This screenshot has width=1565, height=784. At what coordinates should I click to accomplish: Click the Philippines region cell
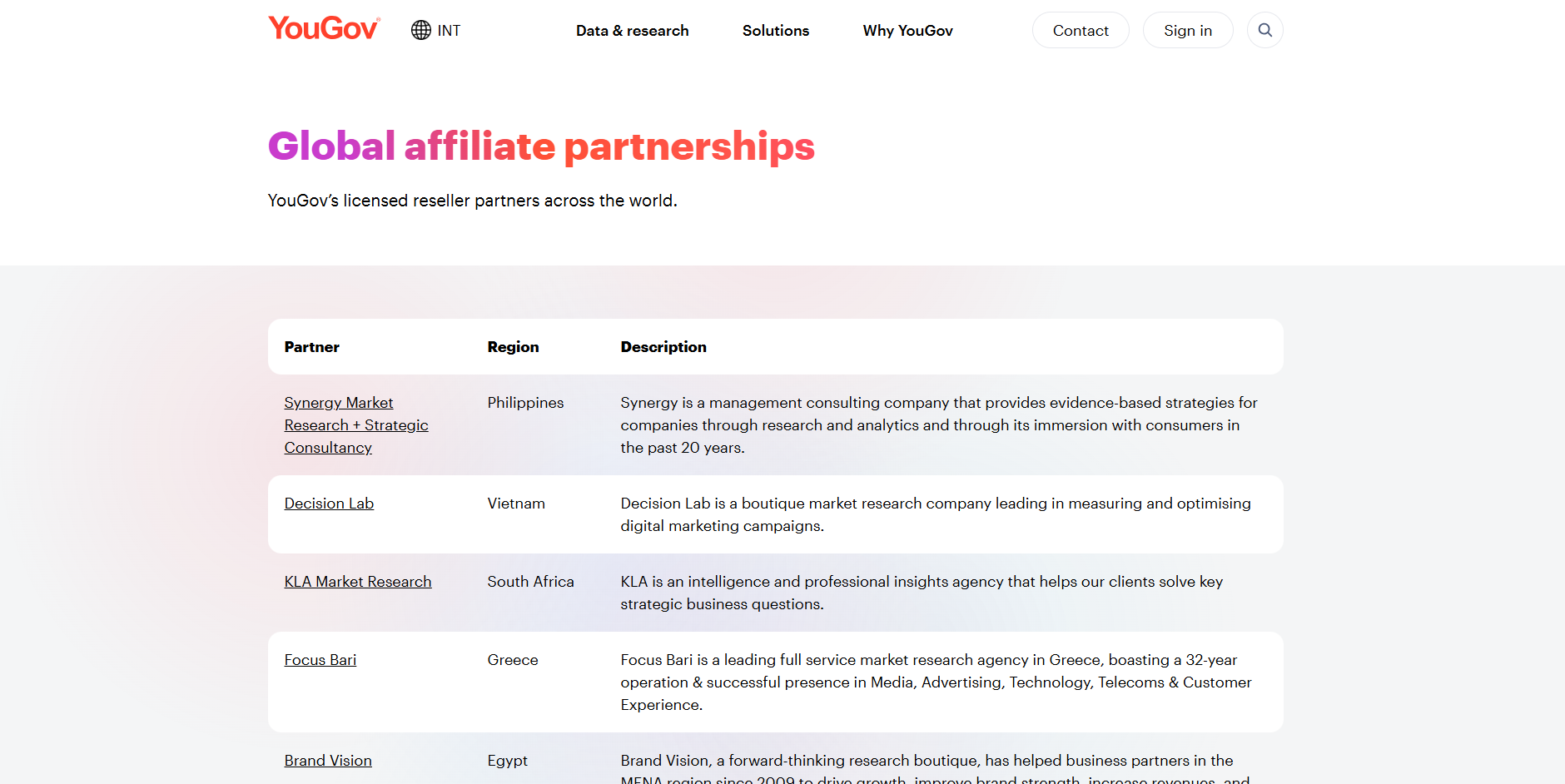(x=525, y=403)
